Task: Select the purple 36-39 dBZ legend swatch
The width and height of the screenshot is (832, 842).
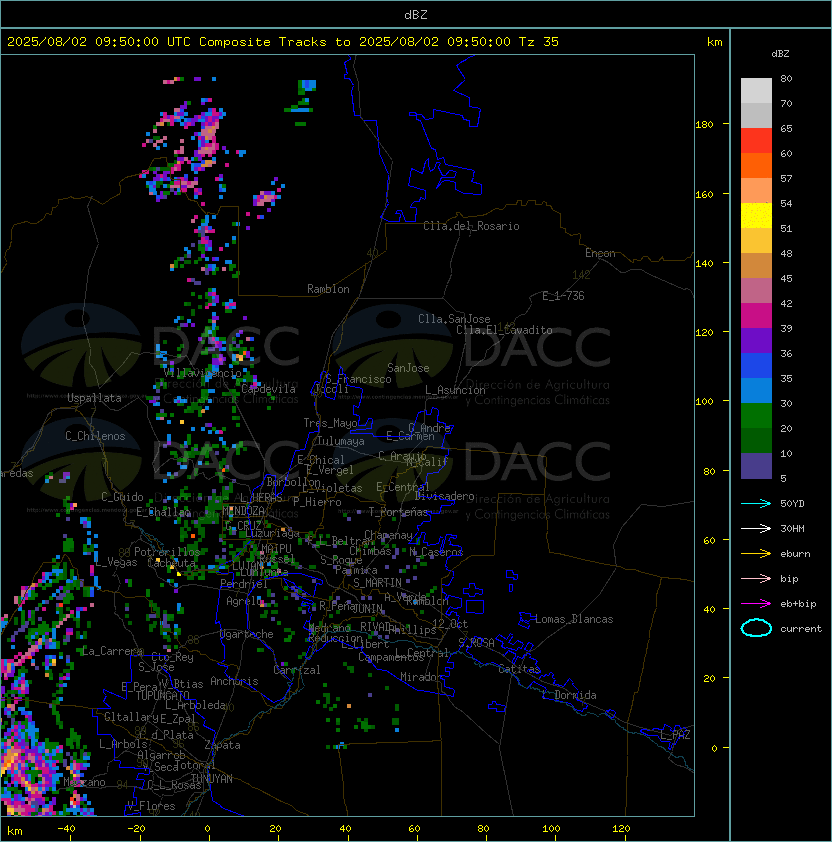Action: 756,340
